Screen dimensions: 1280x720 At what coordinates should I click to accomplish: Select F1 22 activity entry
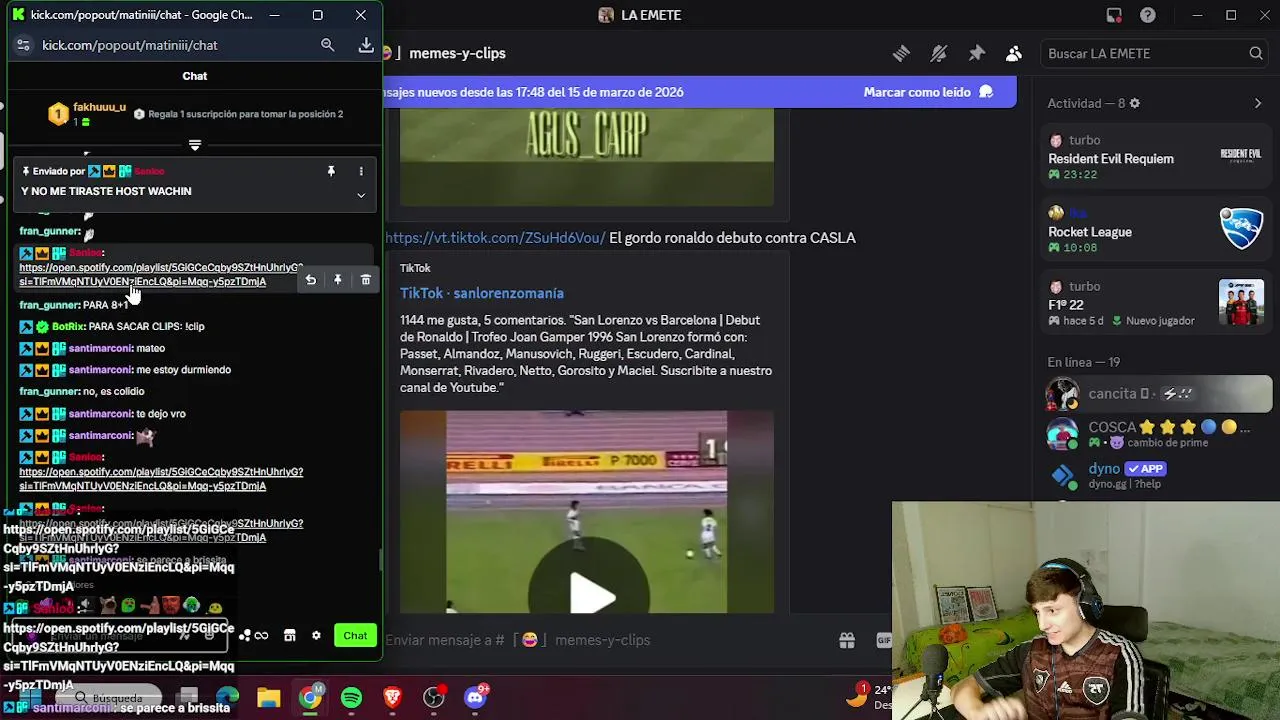(x=1155, y=303)
